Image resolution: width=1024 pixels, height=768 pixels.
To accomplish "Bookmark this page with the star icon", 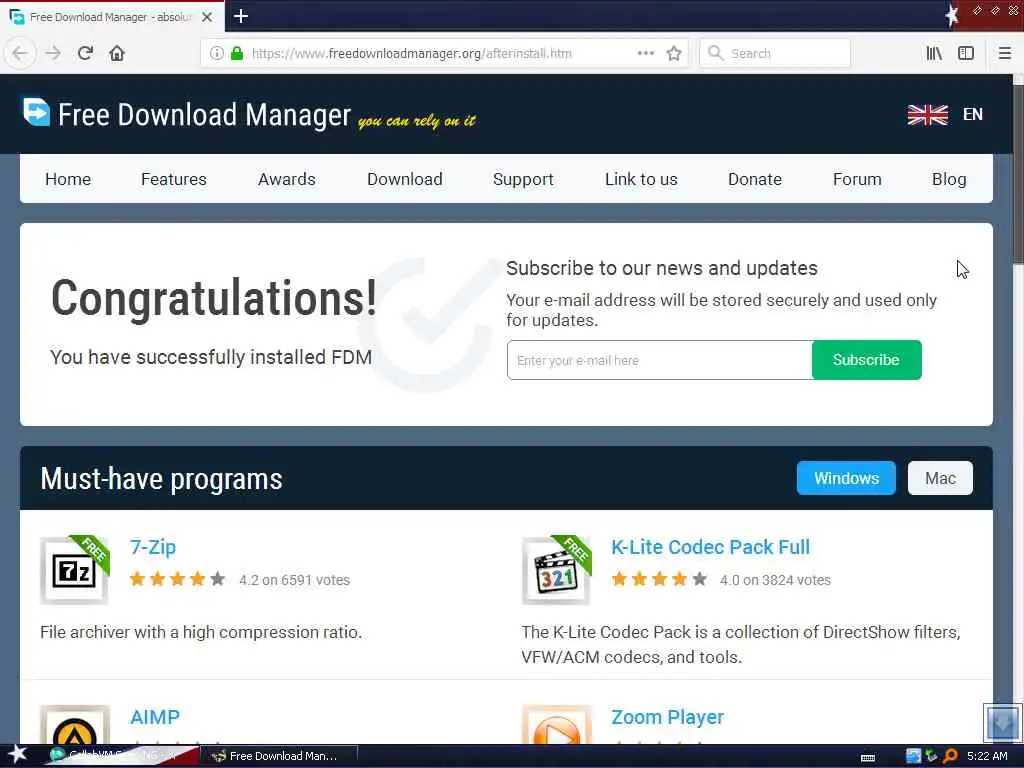I will pos(674,53).
